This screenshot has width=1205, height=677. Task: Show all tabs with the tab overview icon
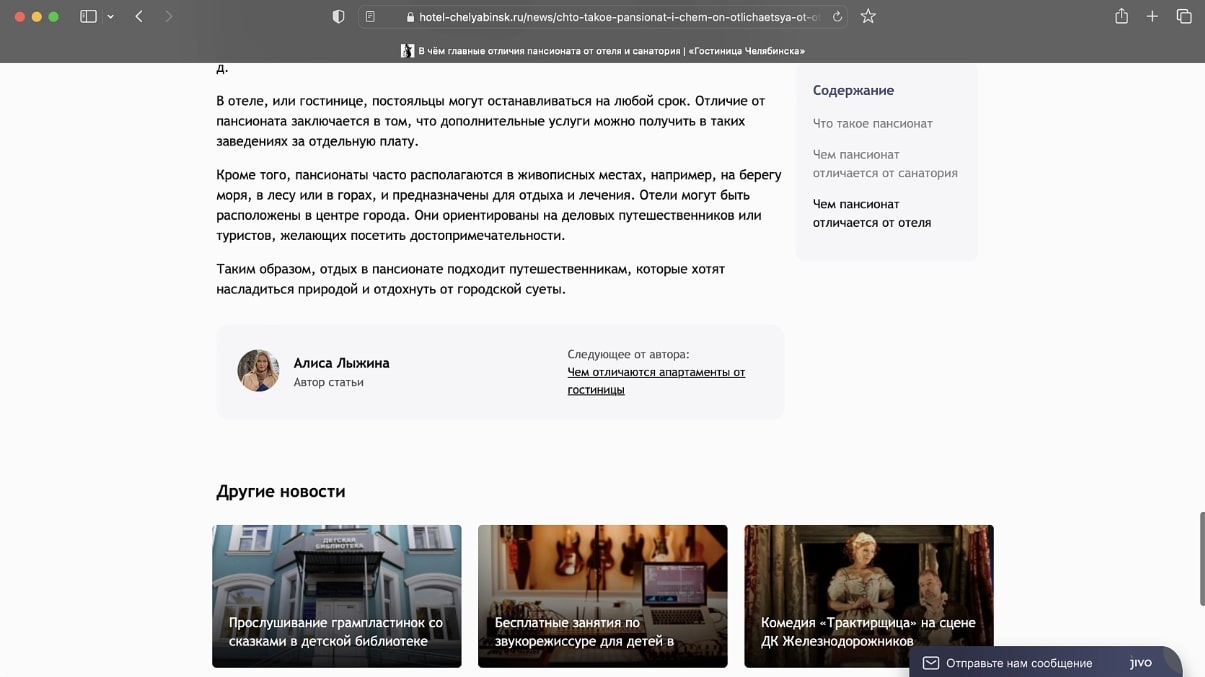pyautogui.click(x=1183, y=16)
